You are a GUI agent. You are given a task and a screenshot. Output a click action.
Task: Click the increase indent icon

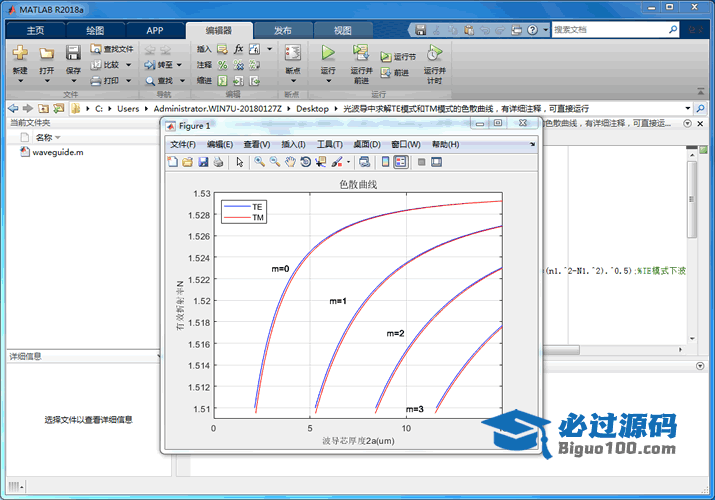(x=238, y=81)
